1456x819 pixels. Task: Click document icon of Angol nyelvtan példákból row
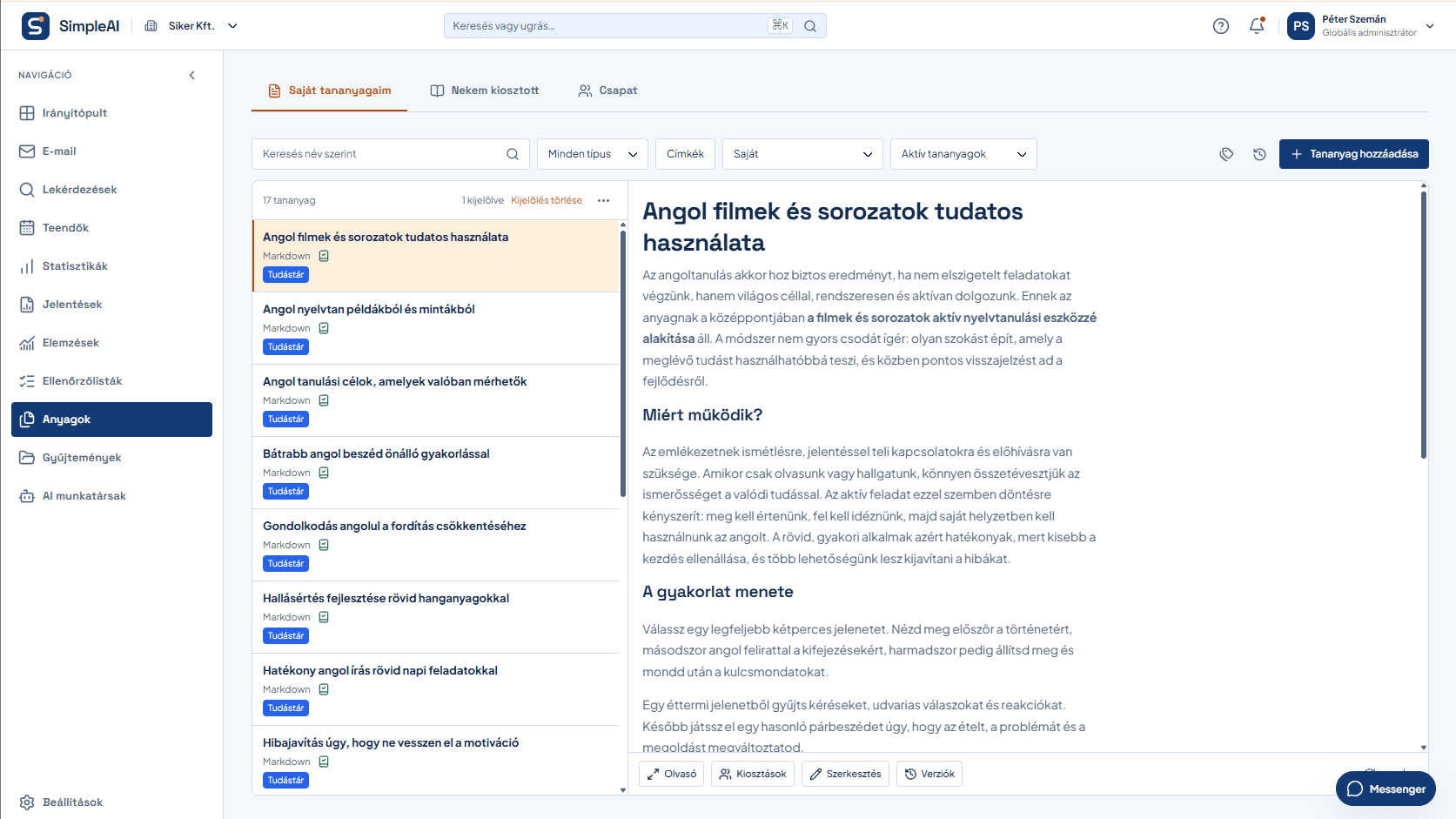[324, 328]
